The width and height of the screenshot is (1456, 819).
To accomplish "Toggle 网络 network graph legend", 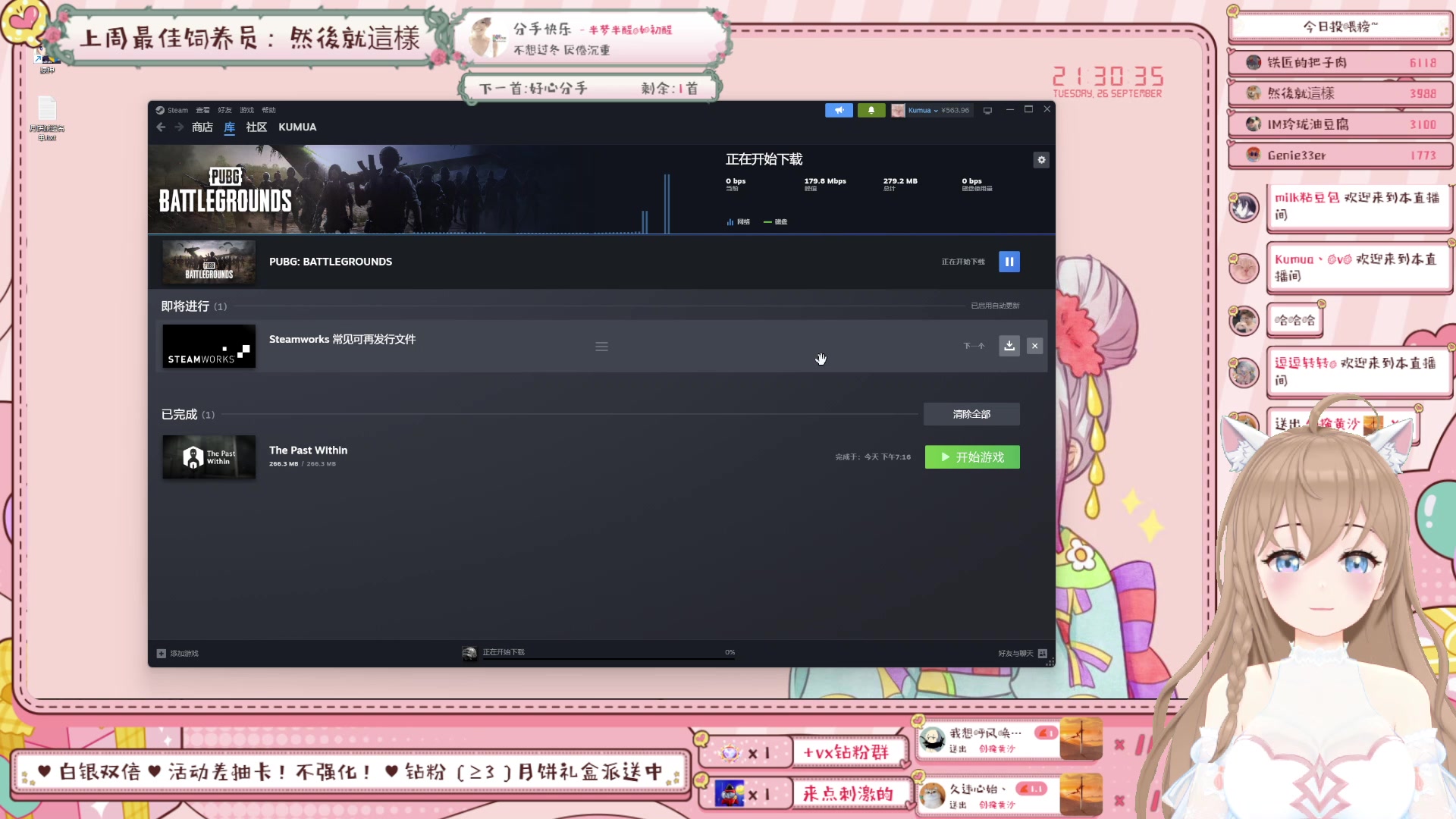I will pyautogui.click(x=738, y=222).
